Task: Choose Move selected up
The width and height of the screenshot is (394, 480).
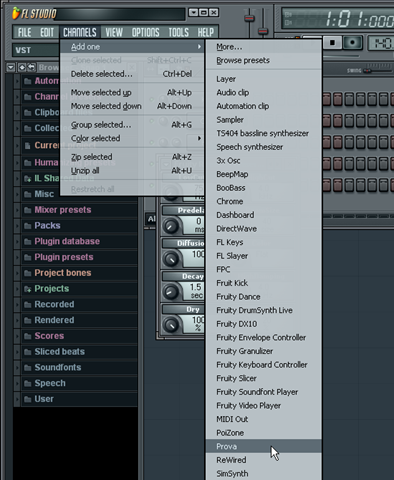Action: click(132, 93)
